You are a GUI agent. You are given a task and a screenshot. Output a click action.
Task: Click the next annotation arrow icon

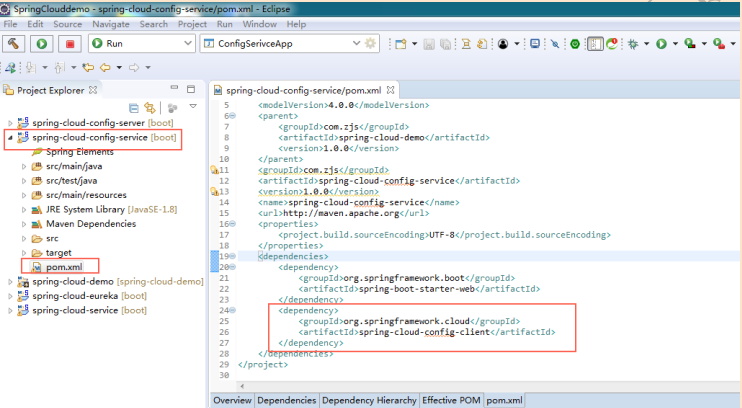click(x=31, y=68)
